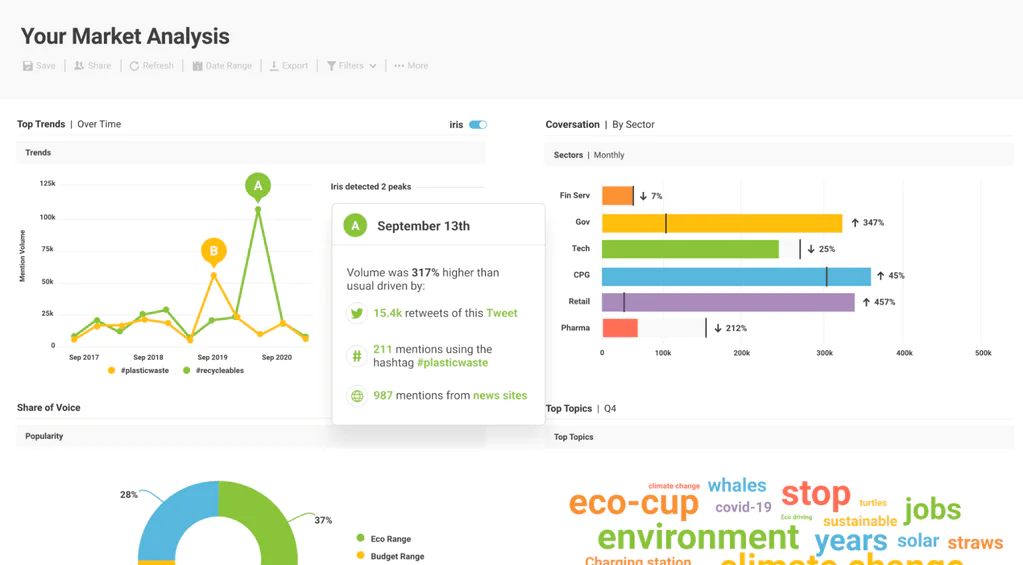Click the Refresh button label
Viewport: 1023px width, 565px height.
(x=158, y=66)
